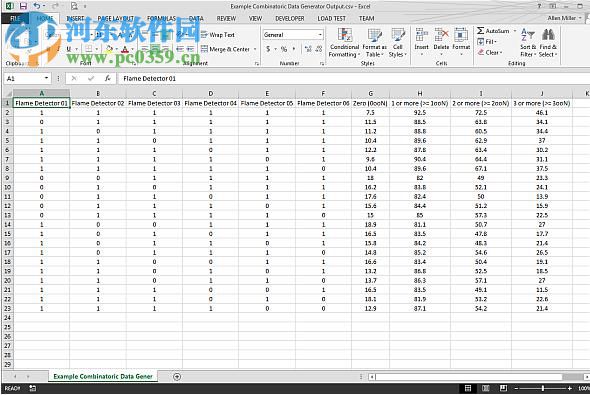The image size is (590, 395).
Task: Click the formula bar containing Flame Detector 01
Action: [x=354, y=78]
